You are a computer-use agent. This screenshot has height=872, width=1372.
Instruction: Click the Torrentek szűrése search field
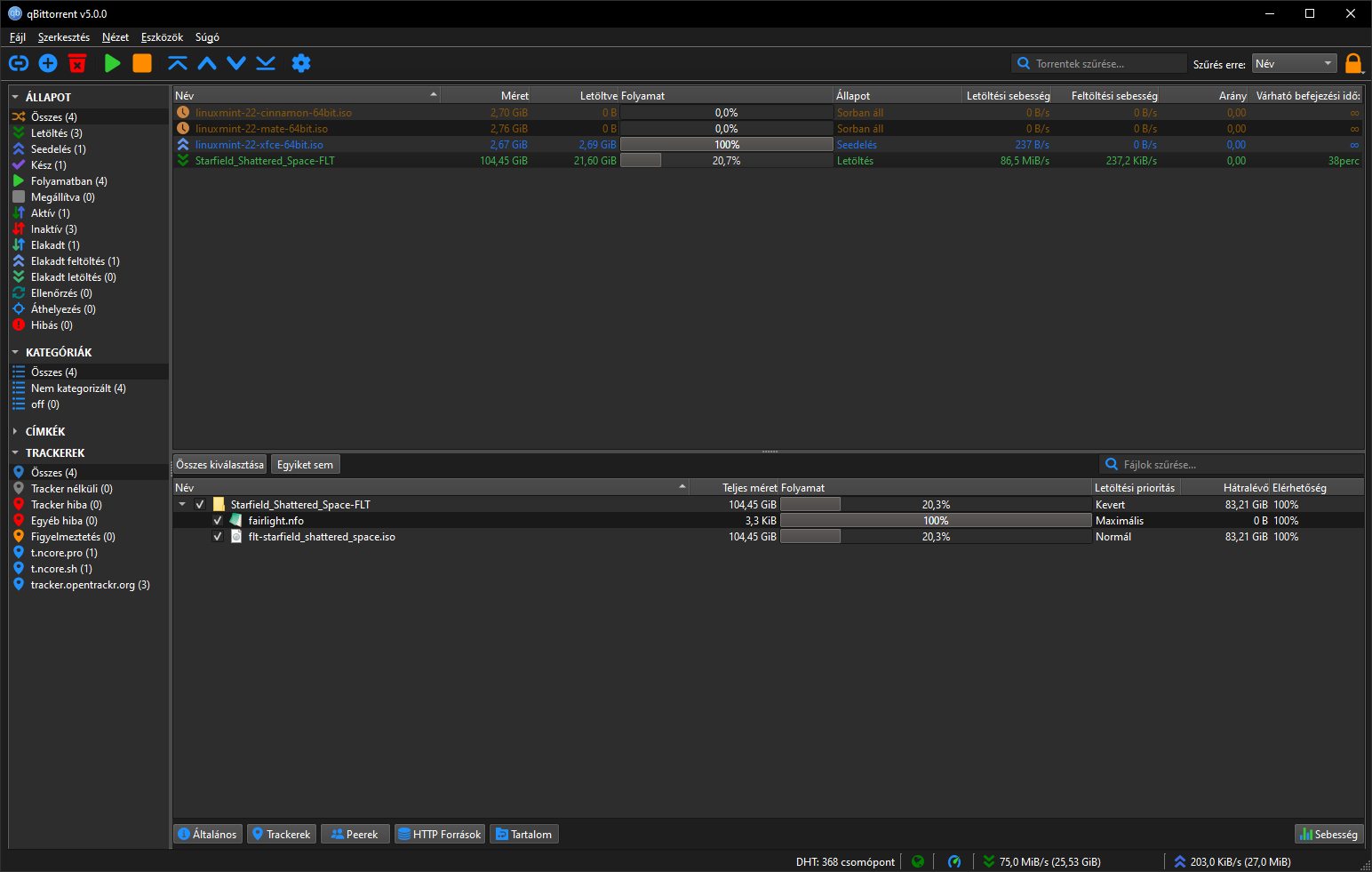point(1099,63)
